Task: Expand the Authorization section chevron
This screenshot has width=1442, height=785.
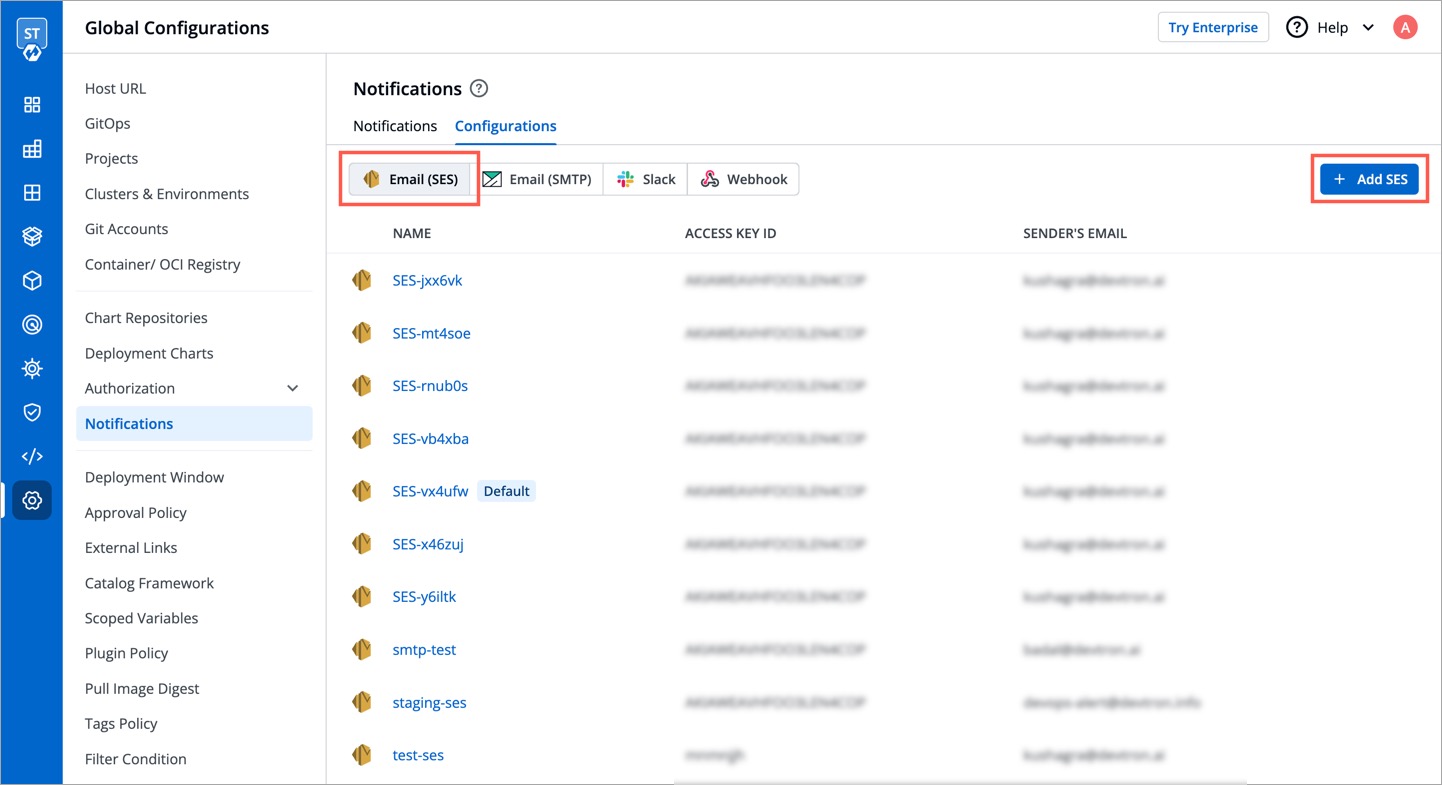Action: point(292,388)
